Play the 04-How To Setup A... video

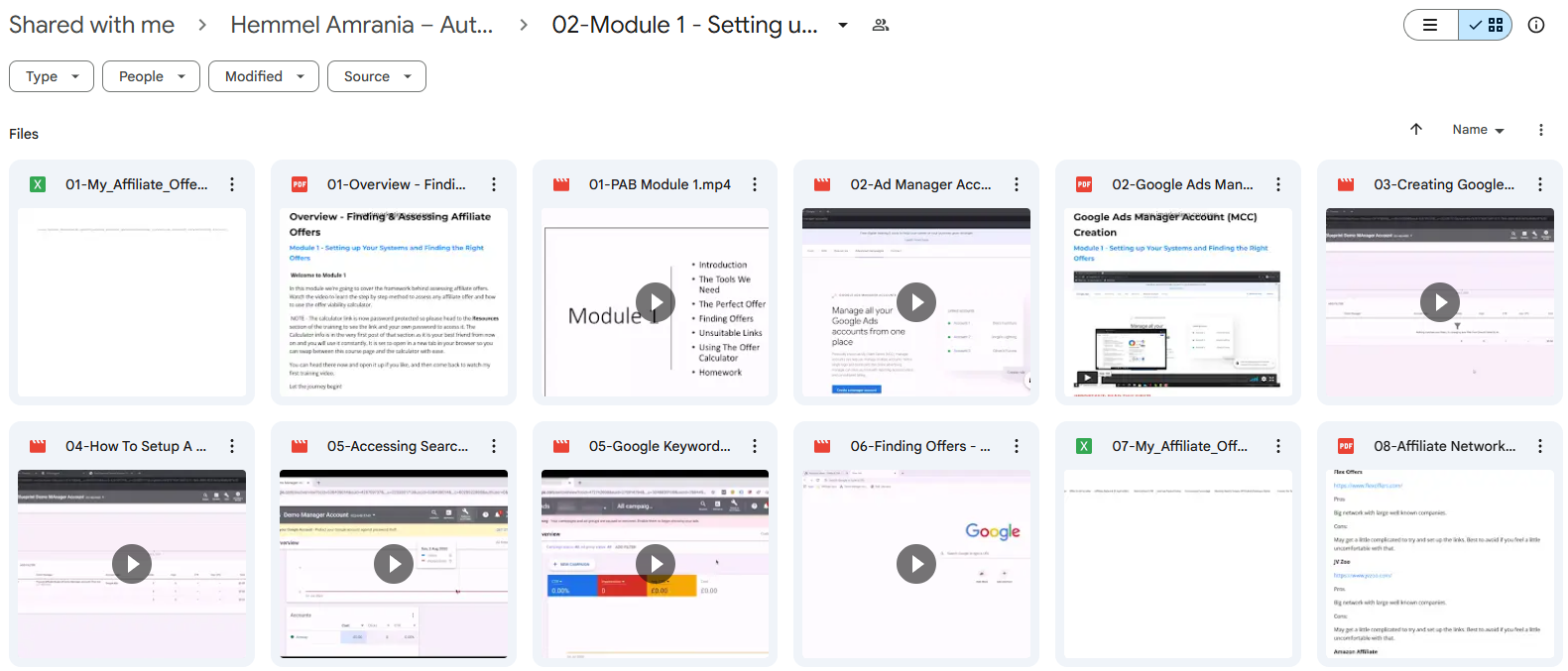tap(132, 564)
